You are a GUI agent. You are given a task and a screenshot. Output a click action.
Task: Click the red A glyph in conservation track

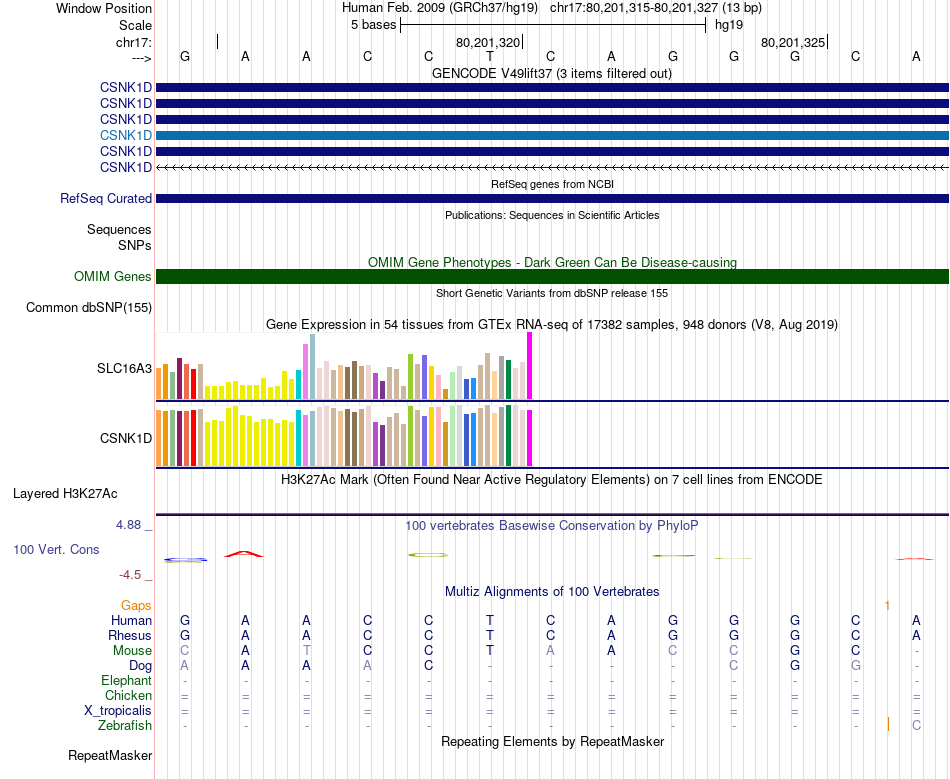[x=244, y=554]
